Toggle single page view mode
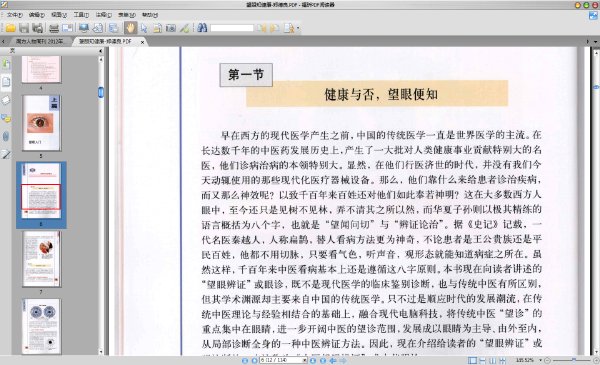 (x=473, y=360)
